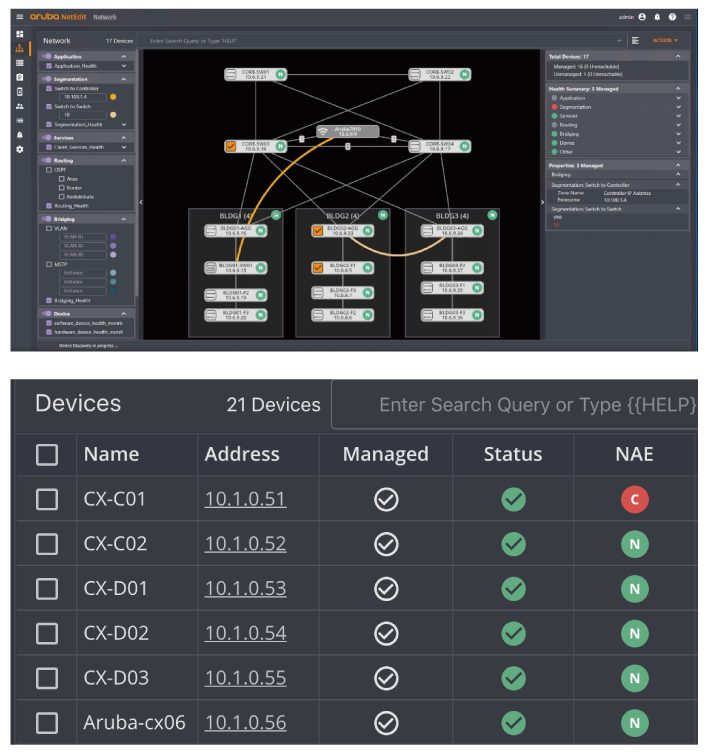Click the plus icon in the Network search bar
This screenshot has width=710, height=756.
pyautogui.click(x=619, y=40)
